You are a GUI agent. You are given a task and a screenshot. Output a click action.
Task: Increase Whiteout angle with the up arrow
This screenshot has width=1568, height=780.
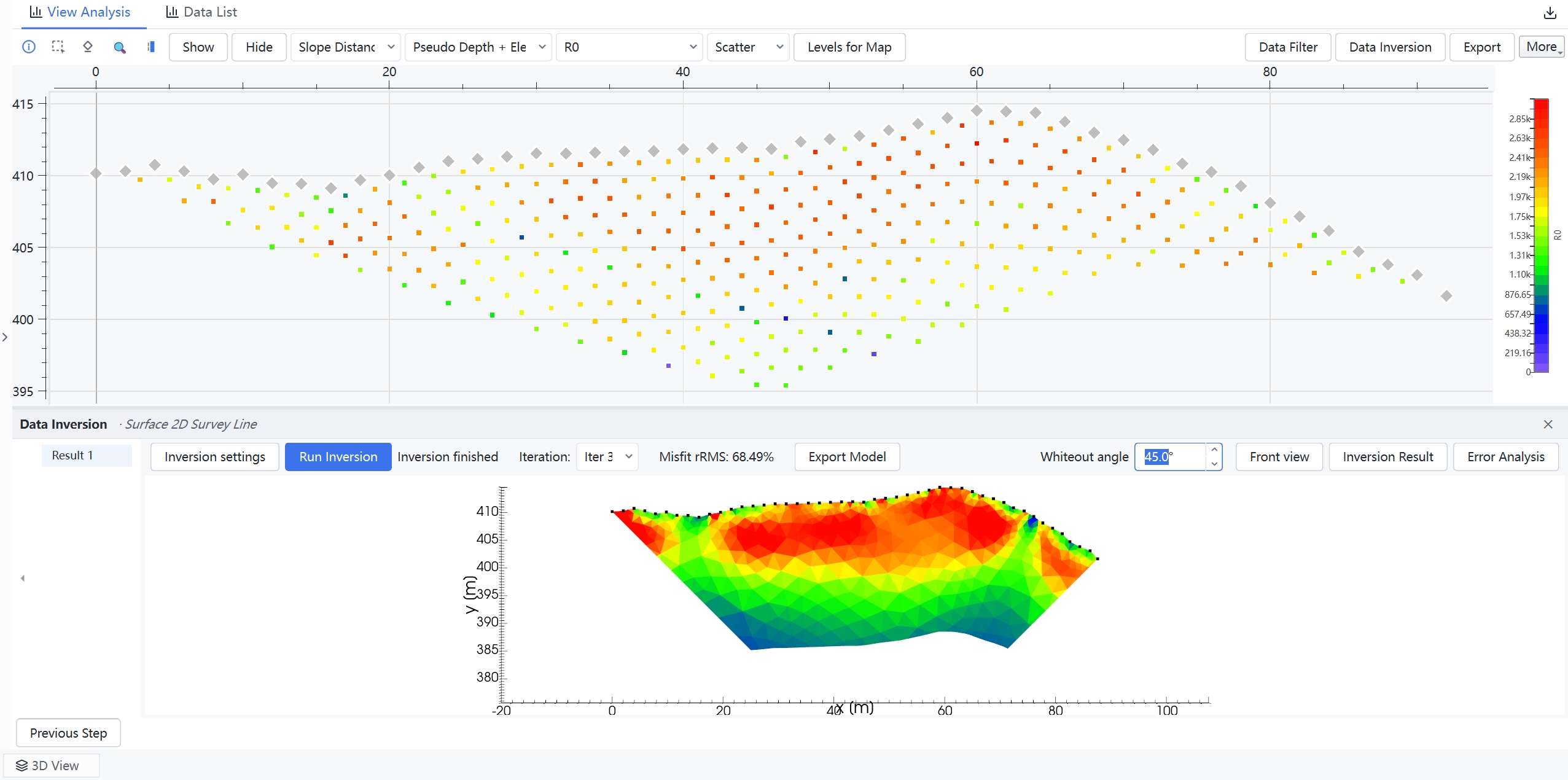1214,450
